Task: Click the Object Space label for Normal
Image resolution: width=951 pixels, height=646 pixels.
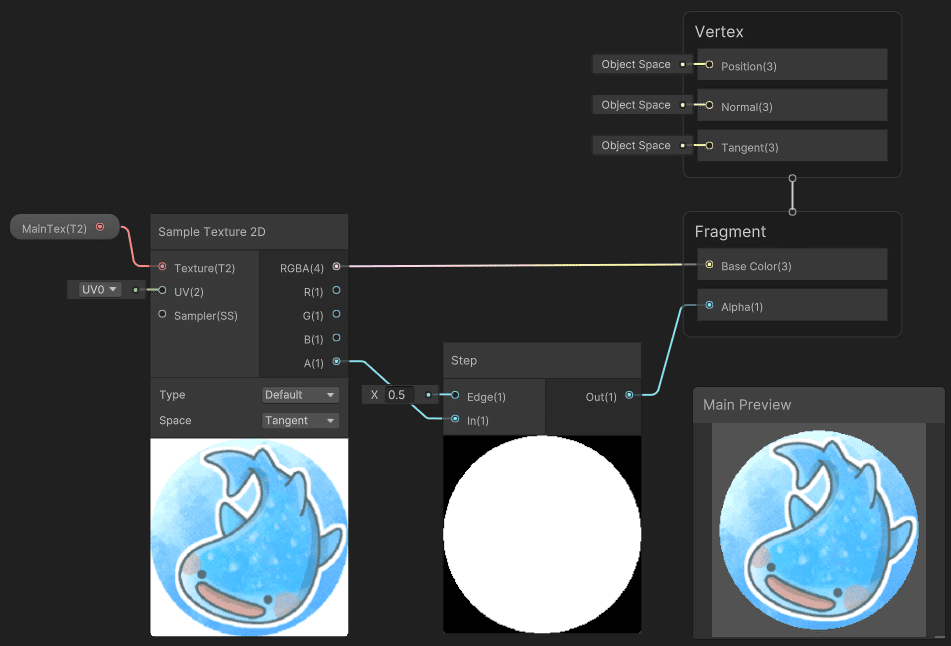Action: [x=636, y=105]
